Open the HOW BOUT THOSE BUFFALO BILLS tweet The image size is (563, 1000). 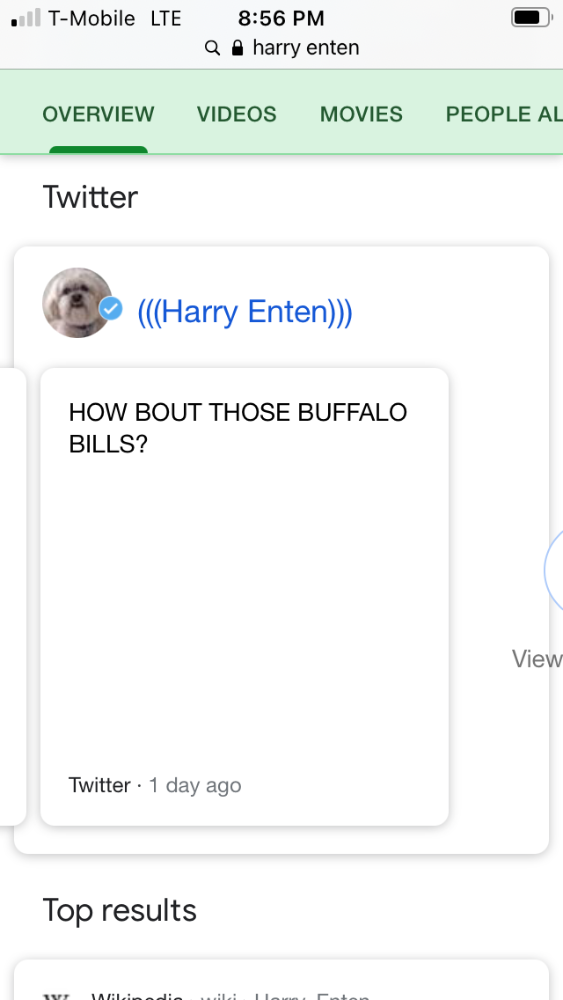(244, 596)
